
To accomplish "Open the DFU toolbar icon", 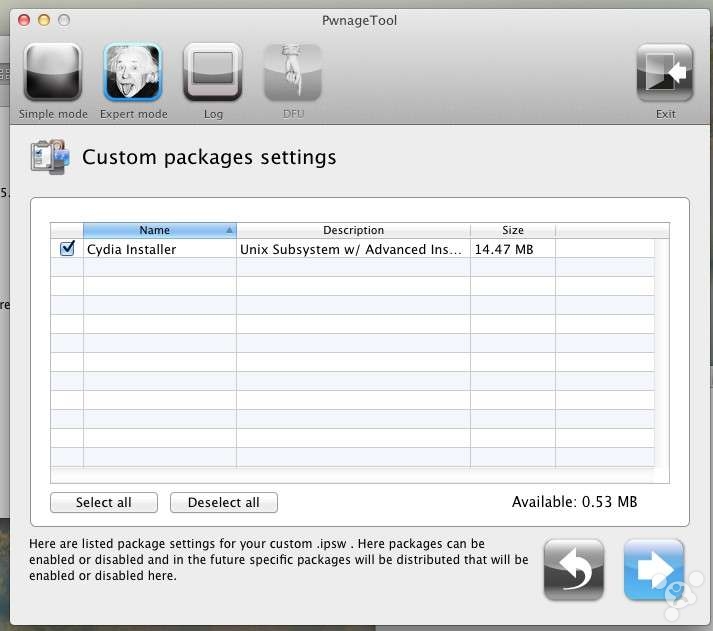I will pyautogui.click(x=293, y=72).
